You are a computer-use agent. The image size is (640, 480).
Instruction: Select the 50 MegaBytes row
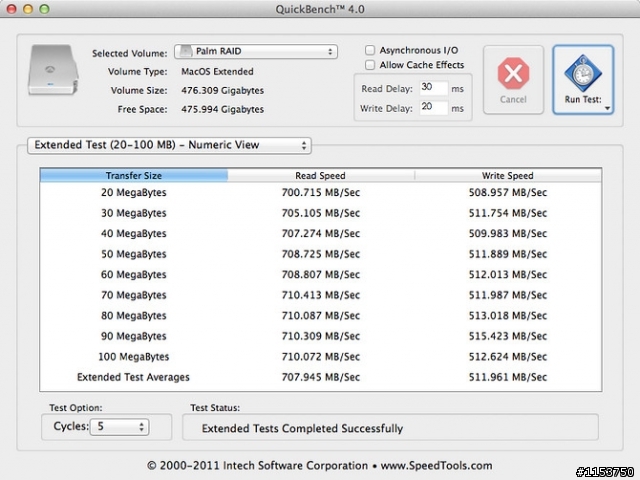tap(320, 254)
